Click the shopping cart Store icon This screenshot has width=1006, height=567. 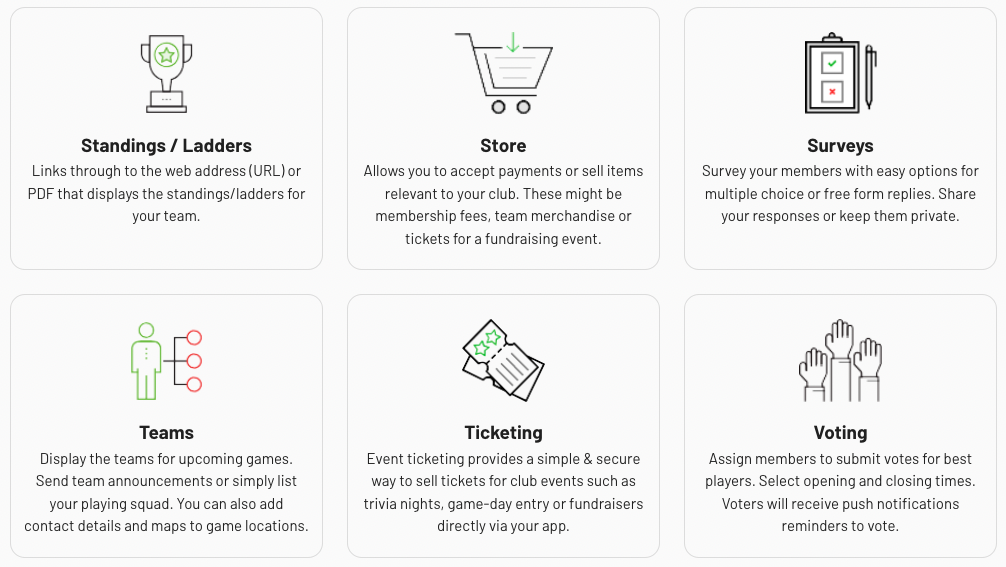[x=504, y=73]
